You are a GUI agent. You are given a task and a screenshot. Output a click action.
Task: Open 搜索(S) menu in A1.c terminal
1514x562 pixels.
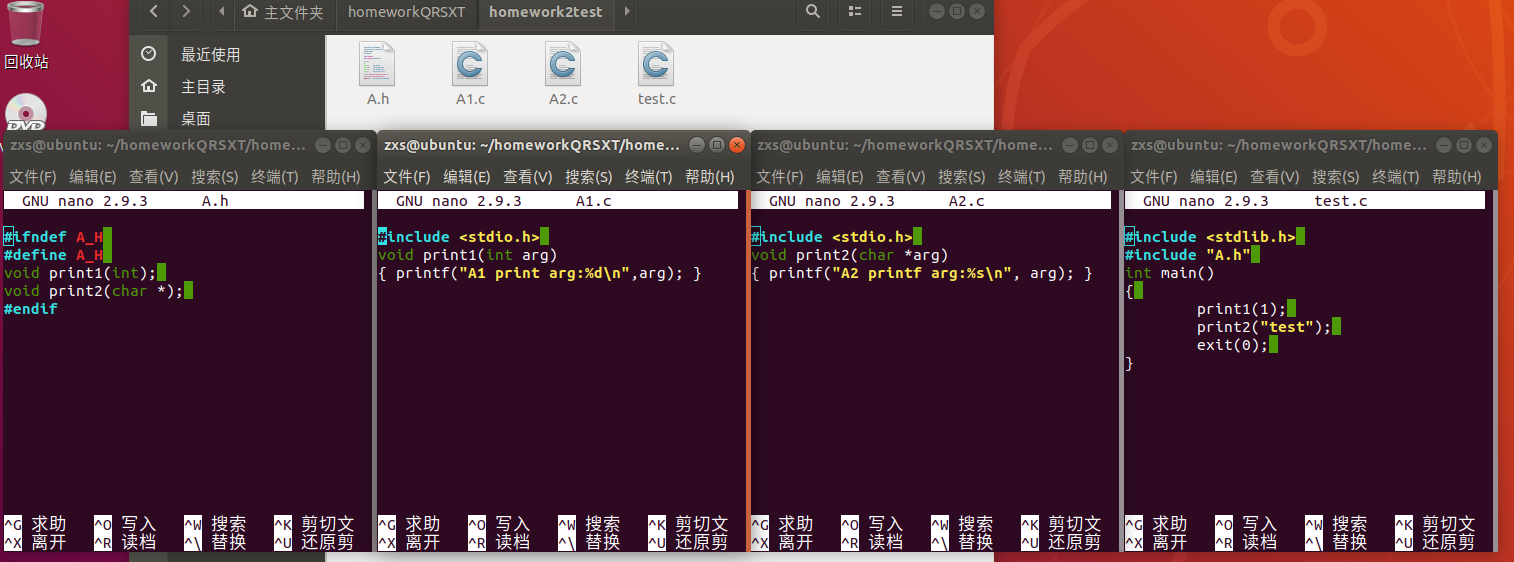[588, 177]
